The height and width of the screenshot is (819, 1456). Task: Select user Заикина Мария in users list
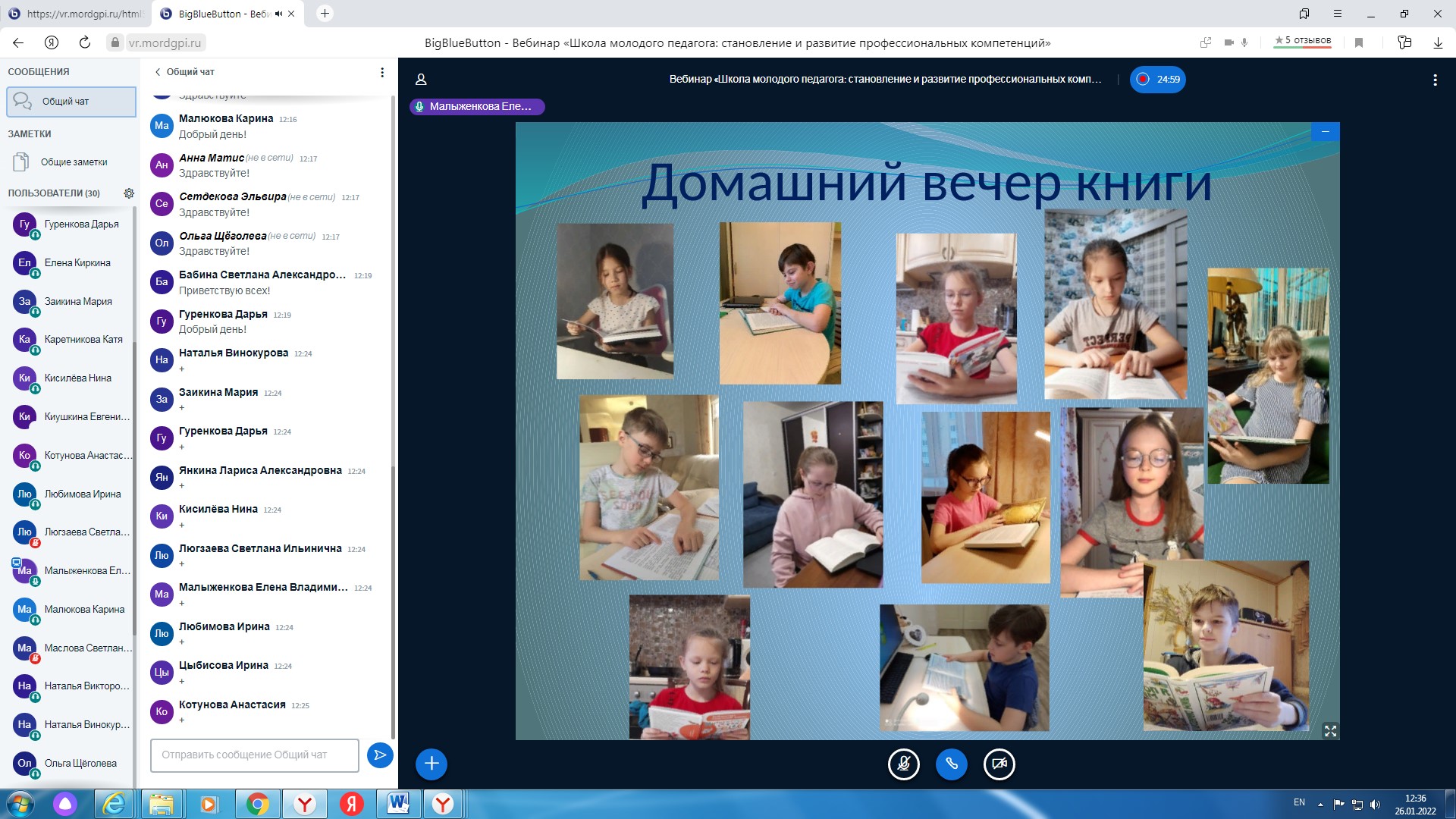click(x=71, y=302)
